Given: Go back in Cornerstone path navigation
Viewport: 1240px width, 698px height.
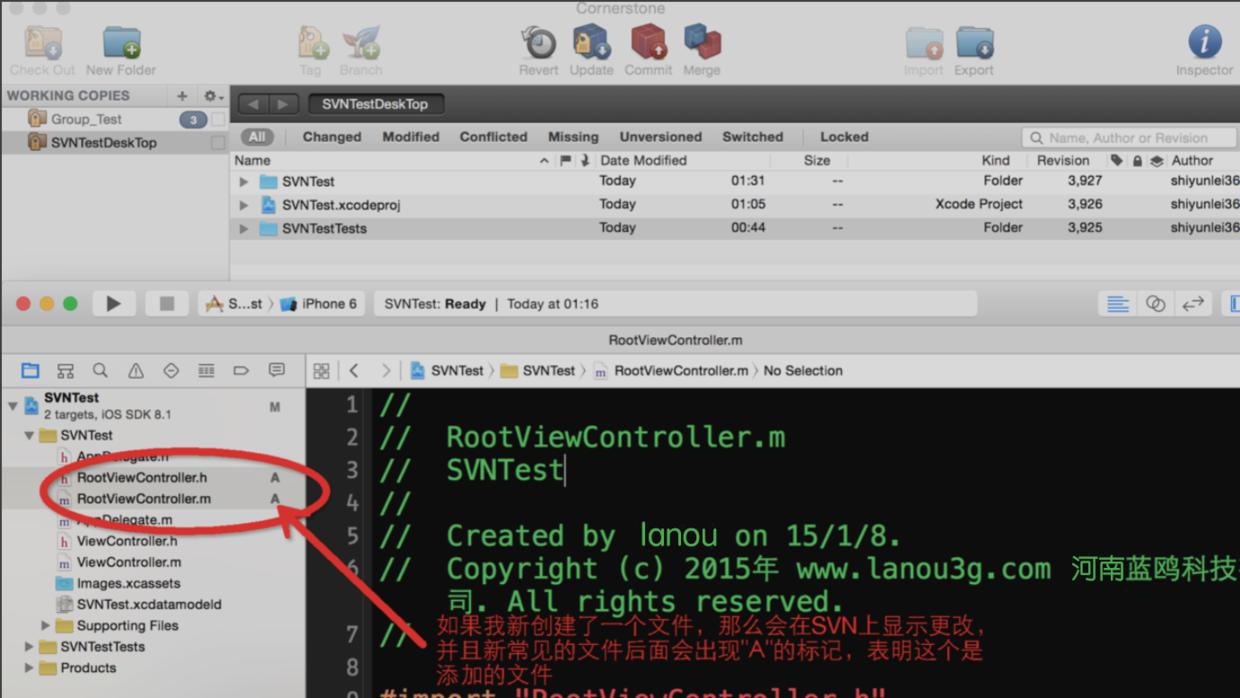Looking at the screenshot, I should [x=254, y=104].
